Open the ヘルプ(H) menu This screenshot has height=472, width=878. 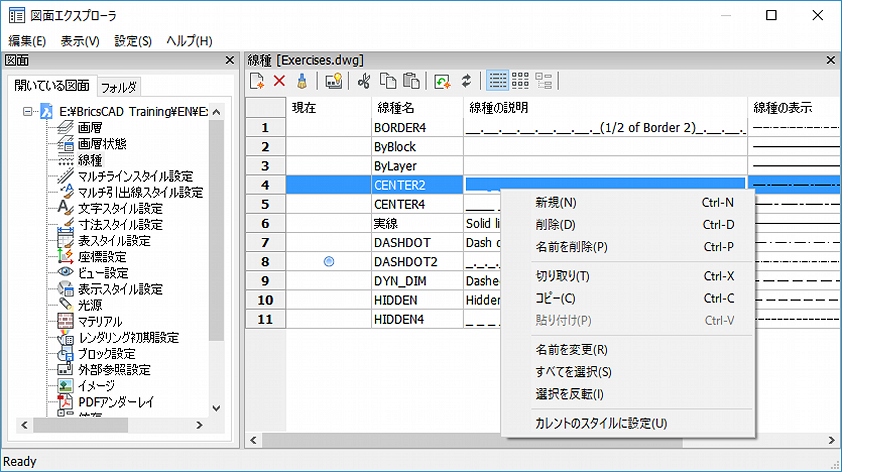(x=189, y=41)
